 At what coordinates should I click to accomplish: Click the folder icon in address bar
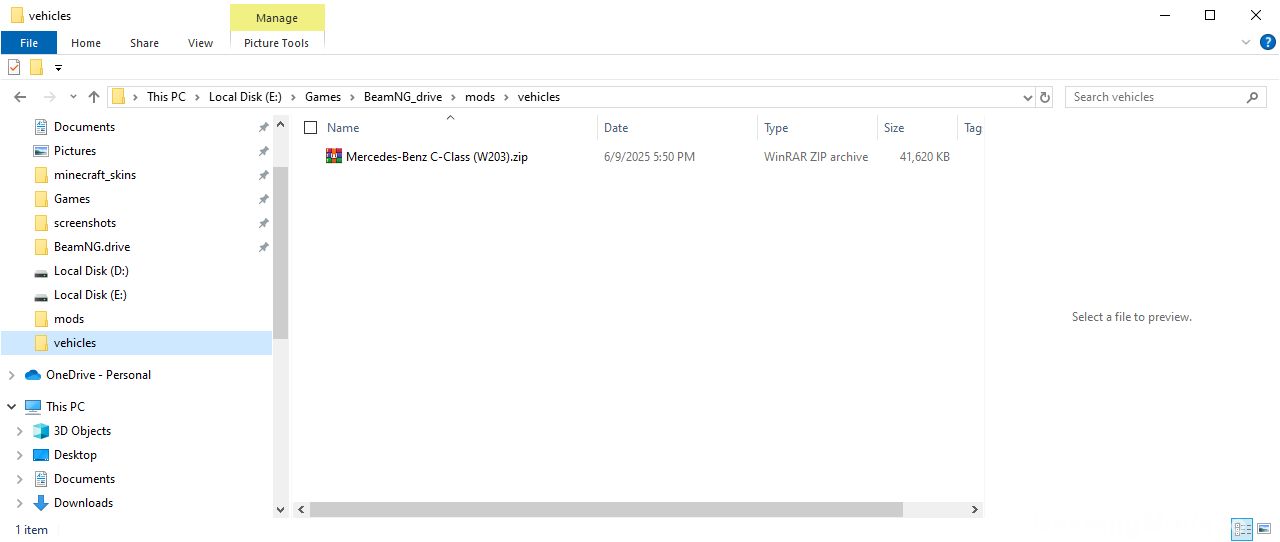click(119, 97)
